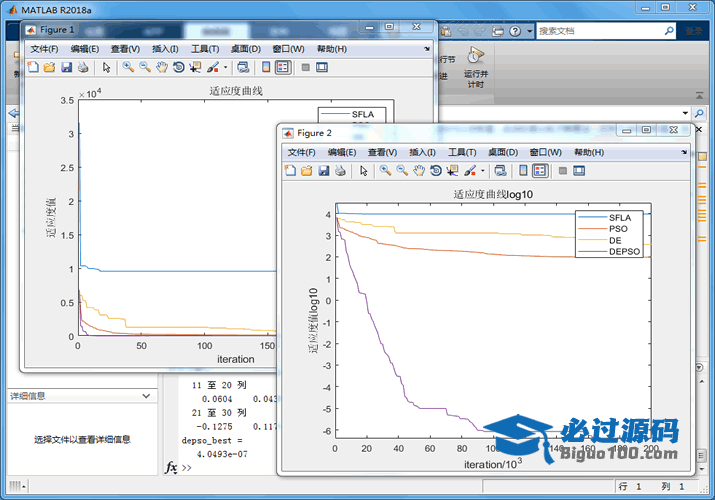Image resolution: width=715 pixels, height=500 pixels.
Task: Click Figure 2 dock arrow in menu bar
Action: click(x=684, y=152)
